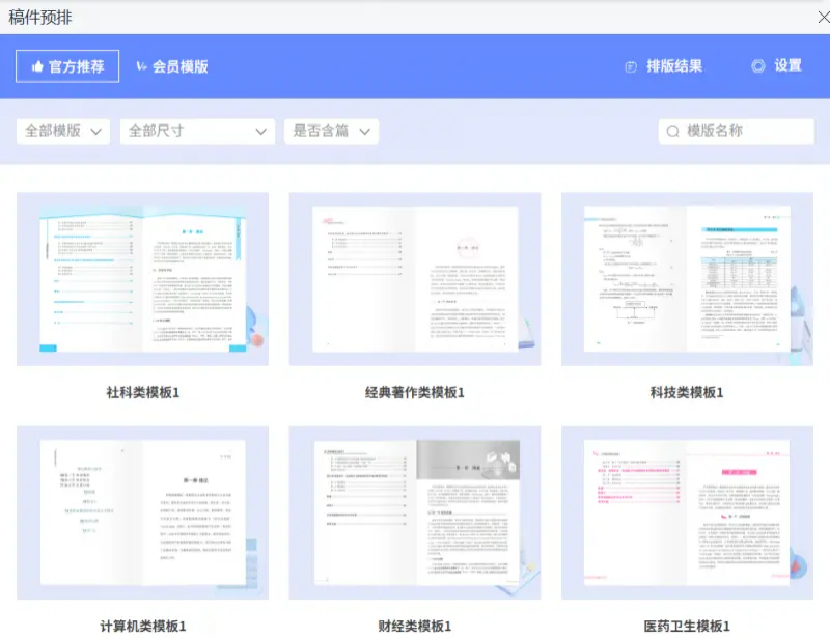Open the 是否含篇 dropdown
Viewport: 832px width, 642px height.
330,131
